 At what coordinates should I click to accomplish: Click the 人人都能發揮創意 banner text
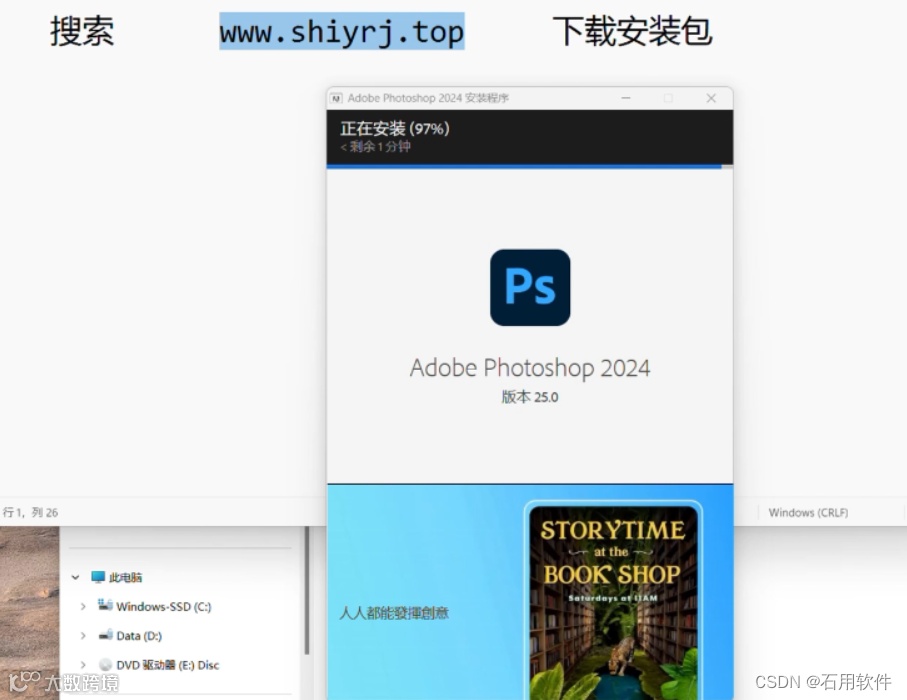point(394,613)
